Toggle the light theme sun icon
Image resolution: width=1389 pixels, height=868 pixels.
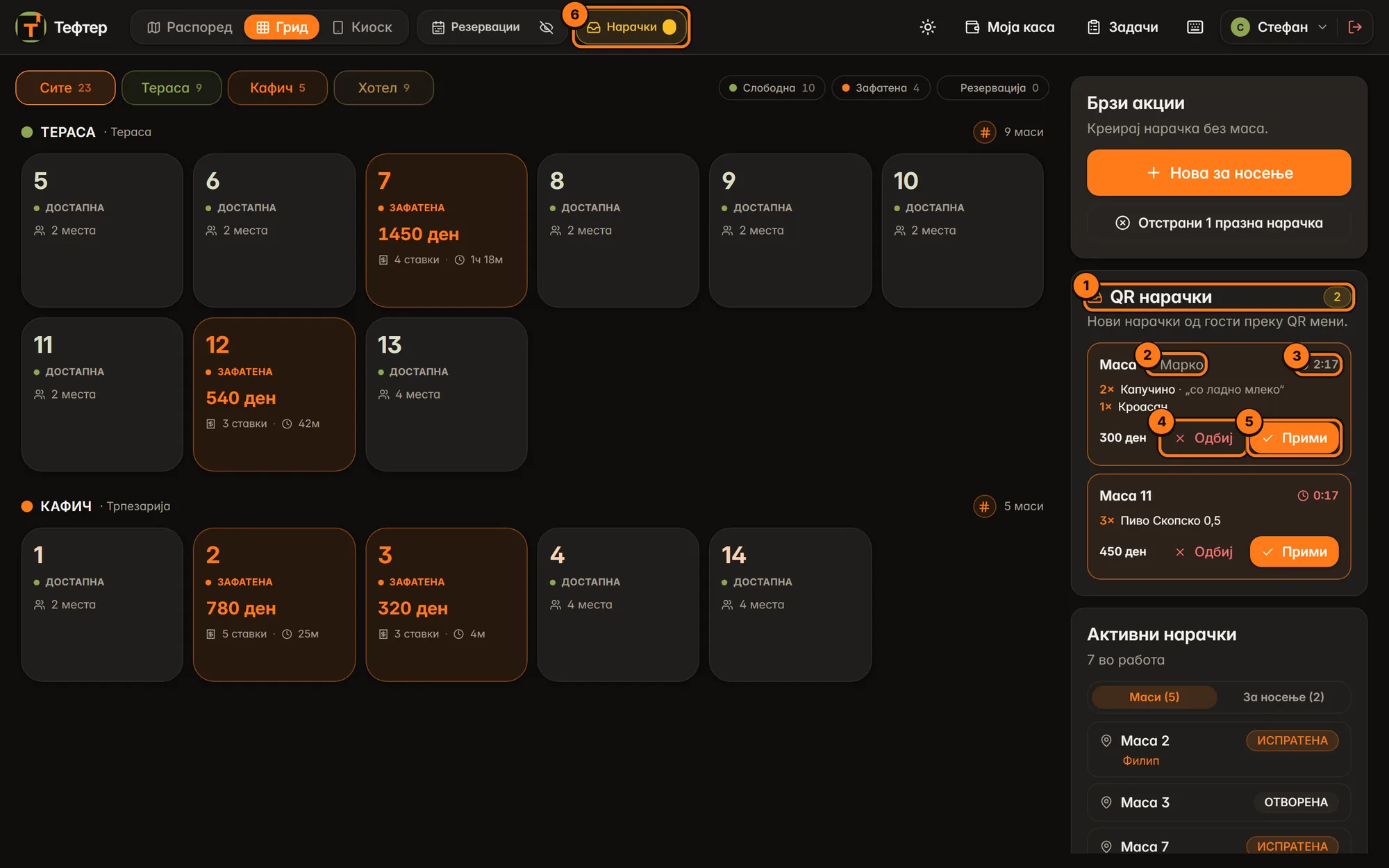click(928, 27)
